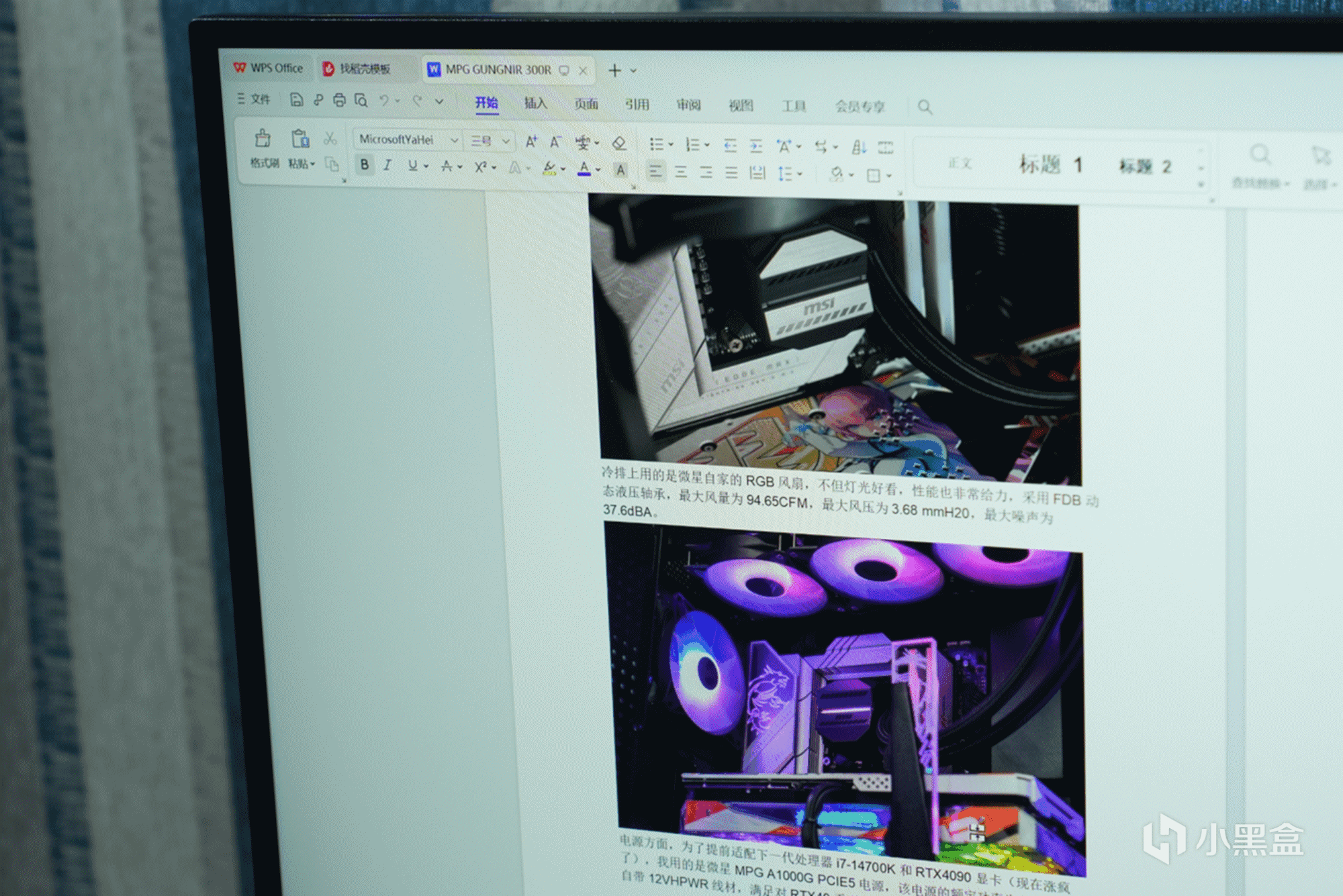Apply the 标题 1 heading style

[1050, 164]
